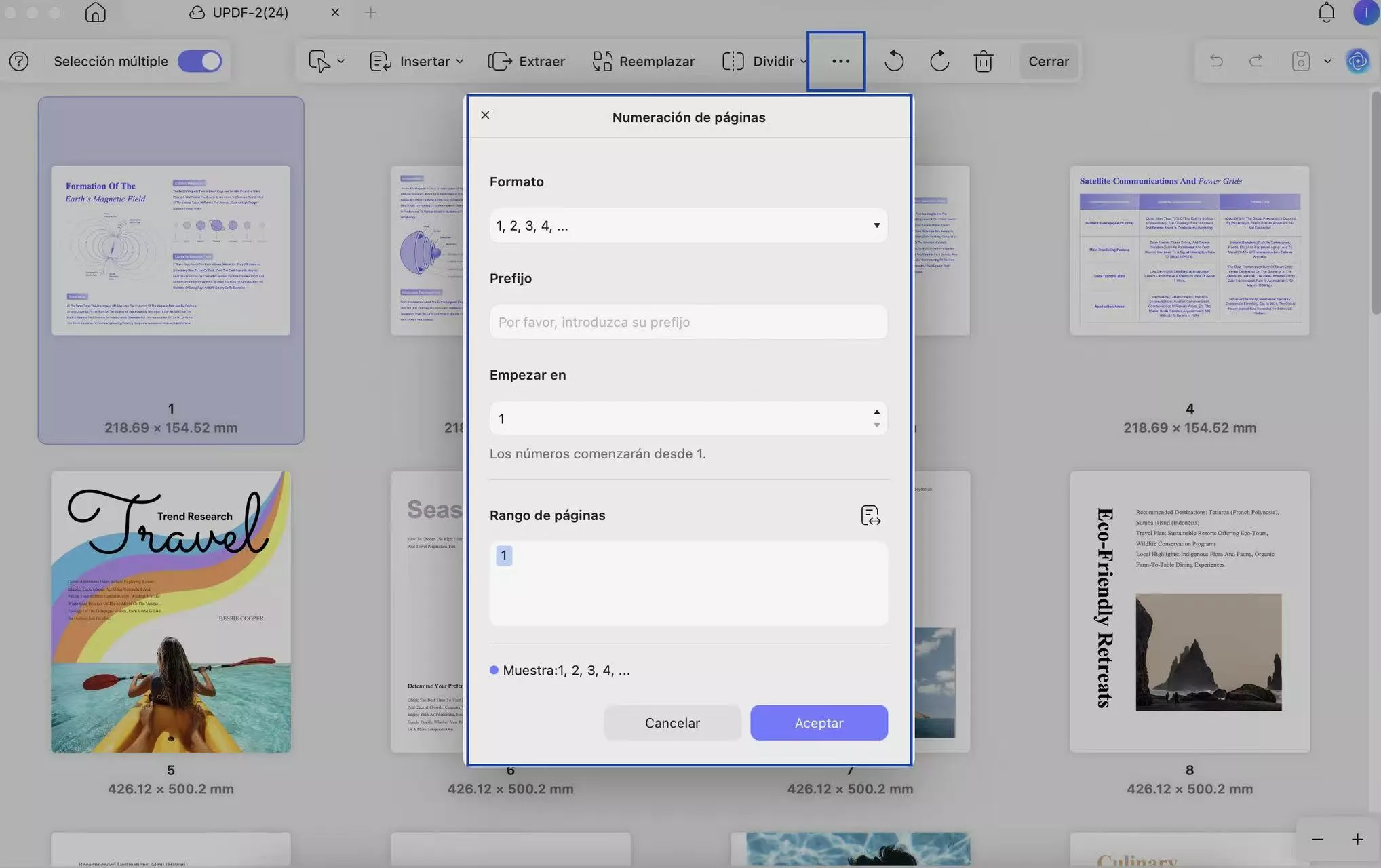Go to the home icon

95,13
